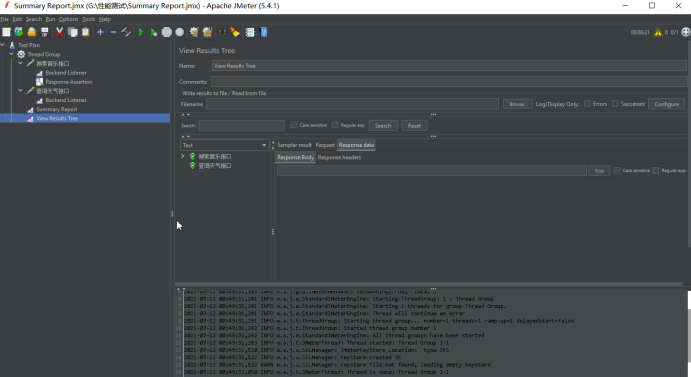This screenshot has height=377, width=691.
Task: Open the Templates toolbar icon
Action: [19, 32]
